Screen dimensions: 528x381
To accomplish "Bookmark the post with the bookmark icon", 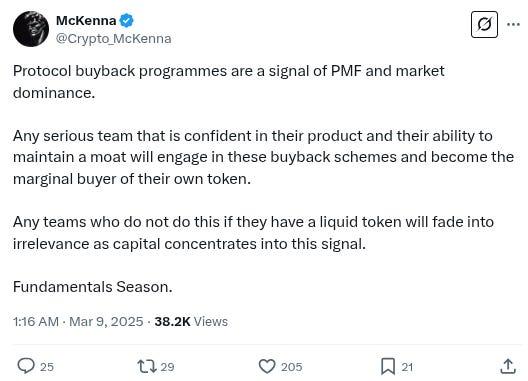I will pyautogui.click(x=388, y=367).
